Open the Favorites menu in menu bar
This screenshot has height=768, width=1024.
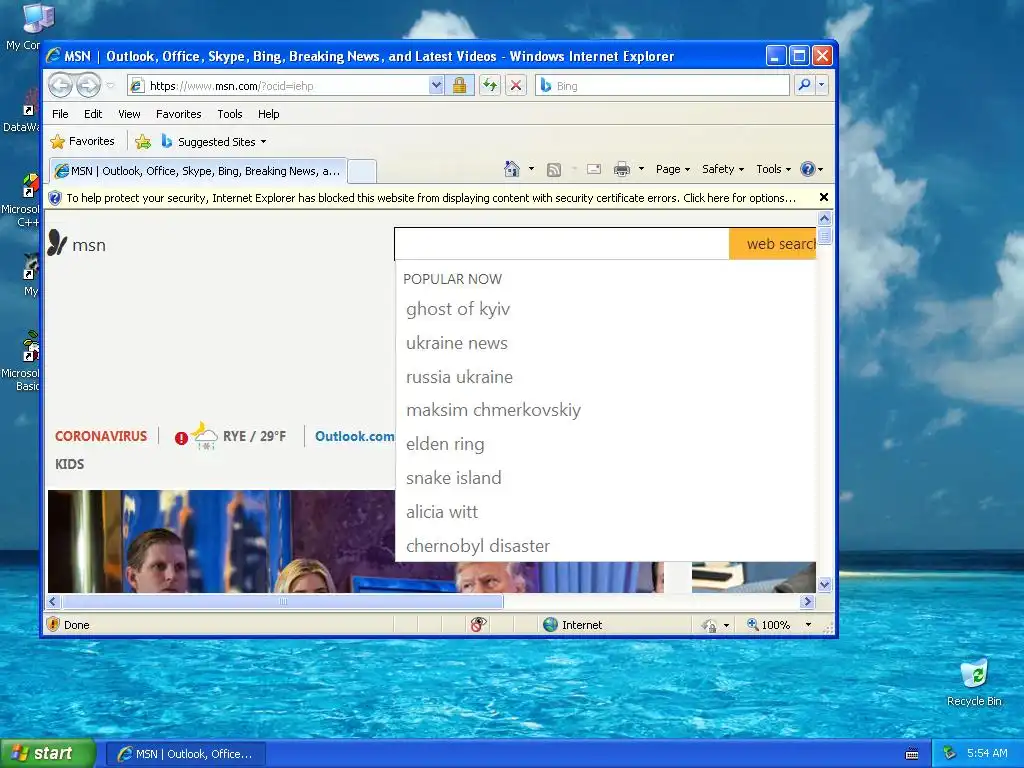click(178, 114)
